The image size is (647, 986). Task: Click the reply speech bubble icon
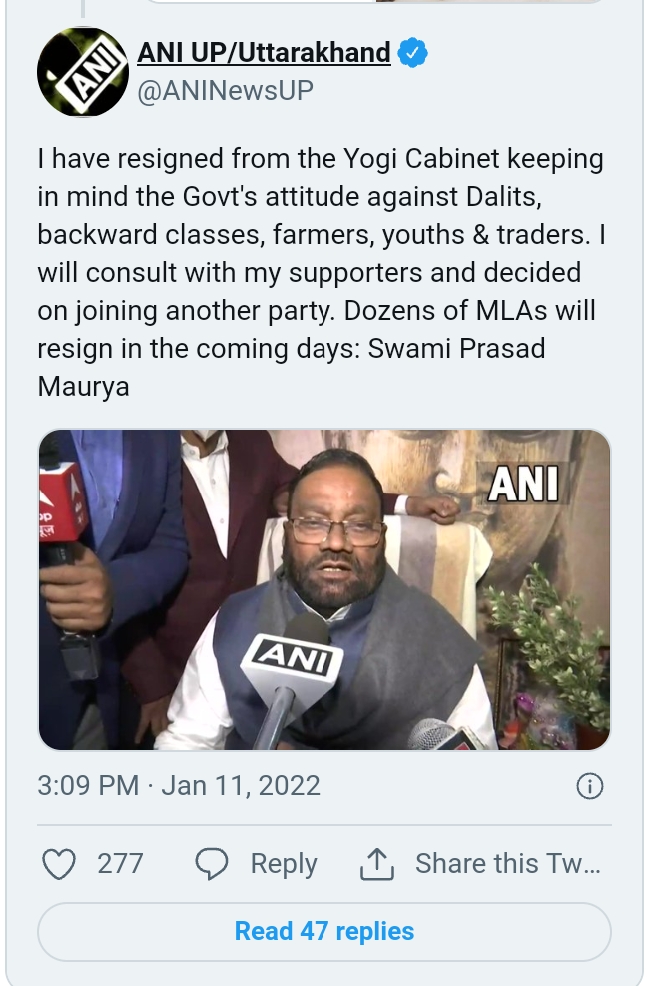coord(212,863)
